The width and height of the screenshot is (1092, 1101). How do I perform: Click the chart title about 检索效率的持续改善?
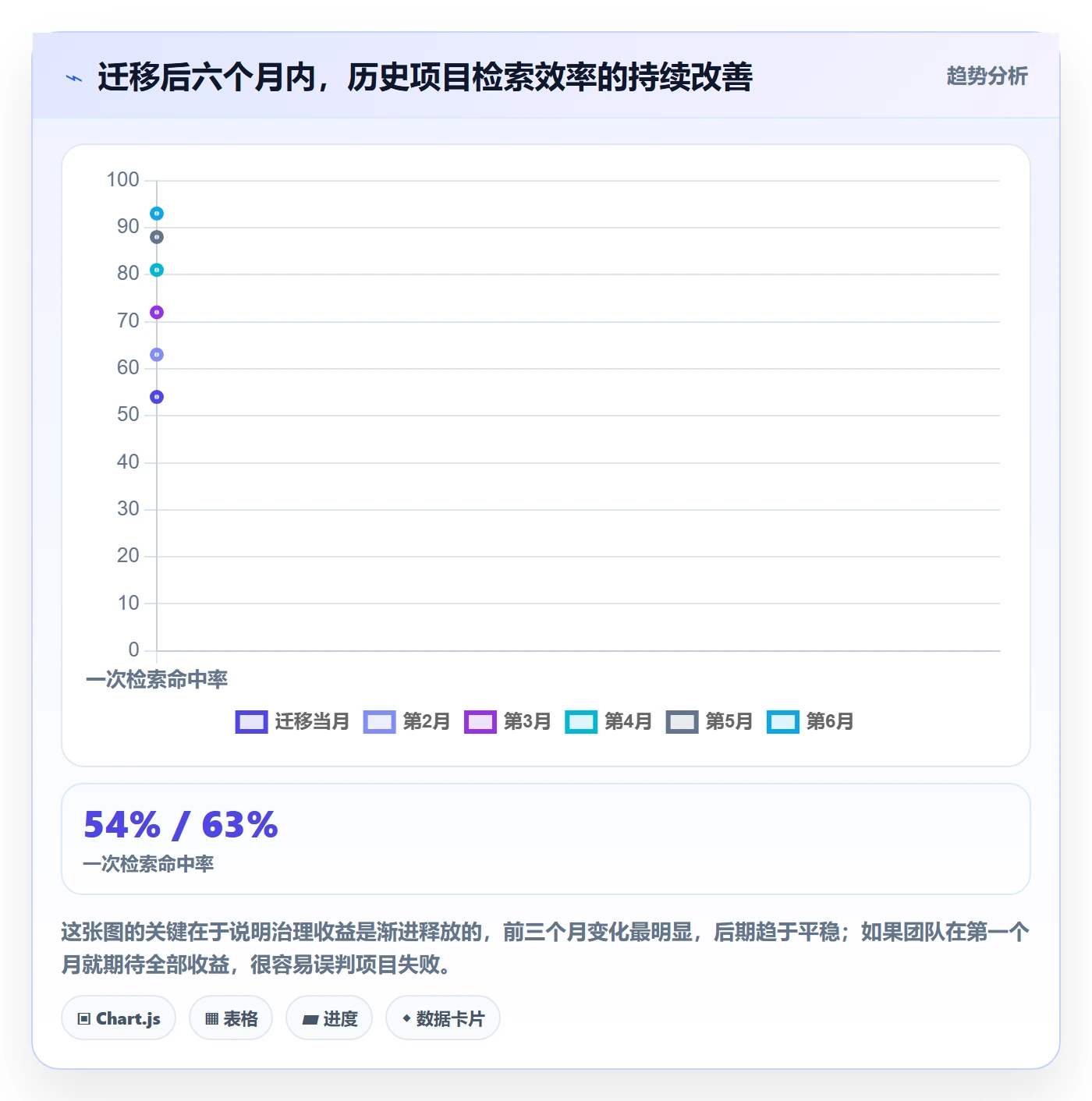(425, 77)
